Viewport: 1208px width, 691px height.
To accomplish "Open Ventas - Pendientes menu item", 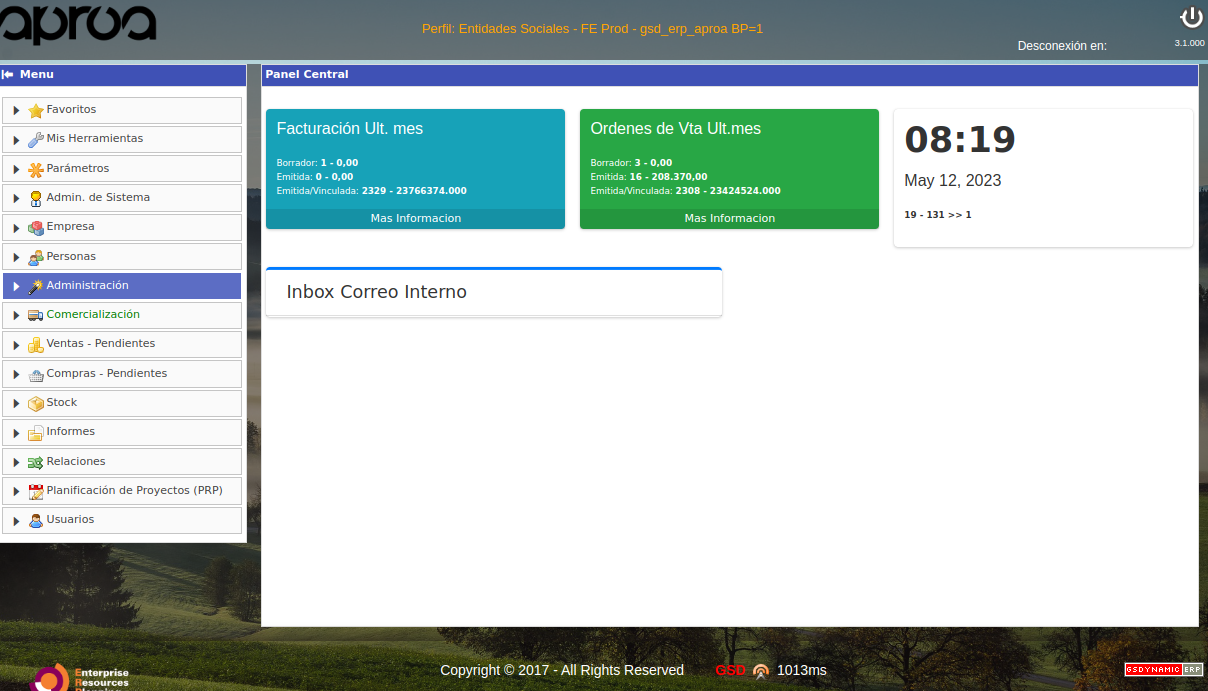I will (x=100, y=344).
